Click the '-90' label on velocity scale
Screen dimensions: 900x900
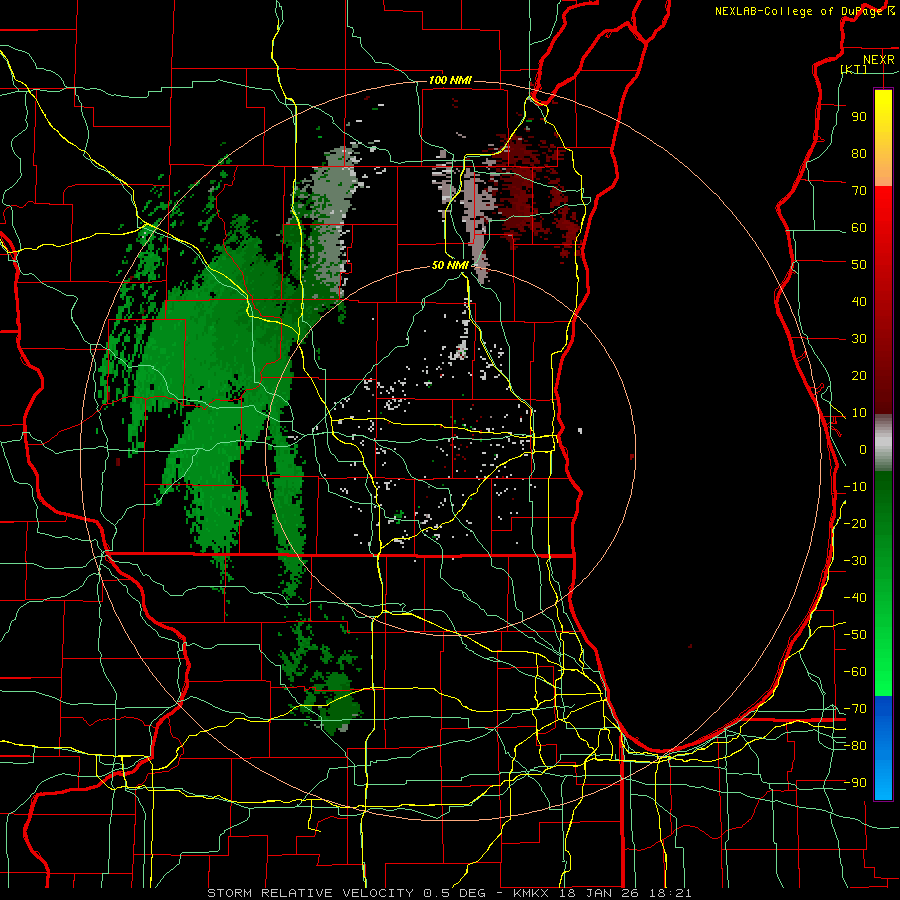click(x=855, y=782)
